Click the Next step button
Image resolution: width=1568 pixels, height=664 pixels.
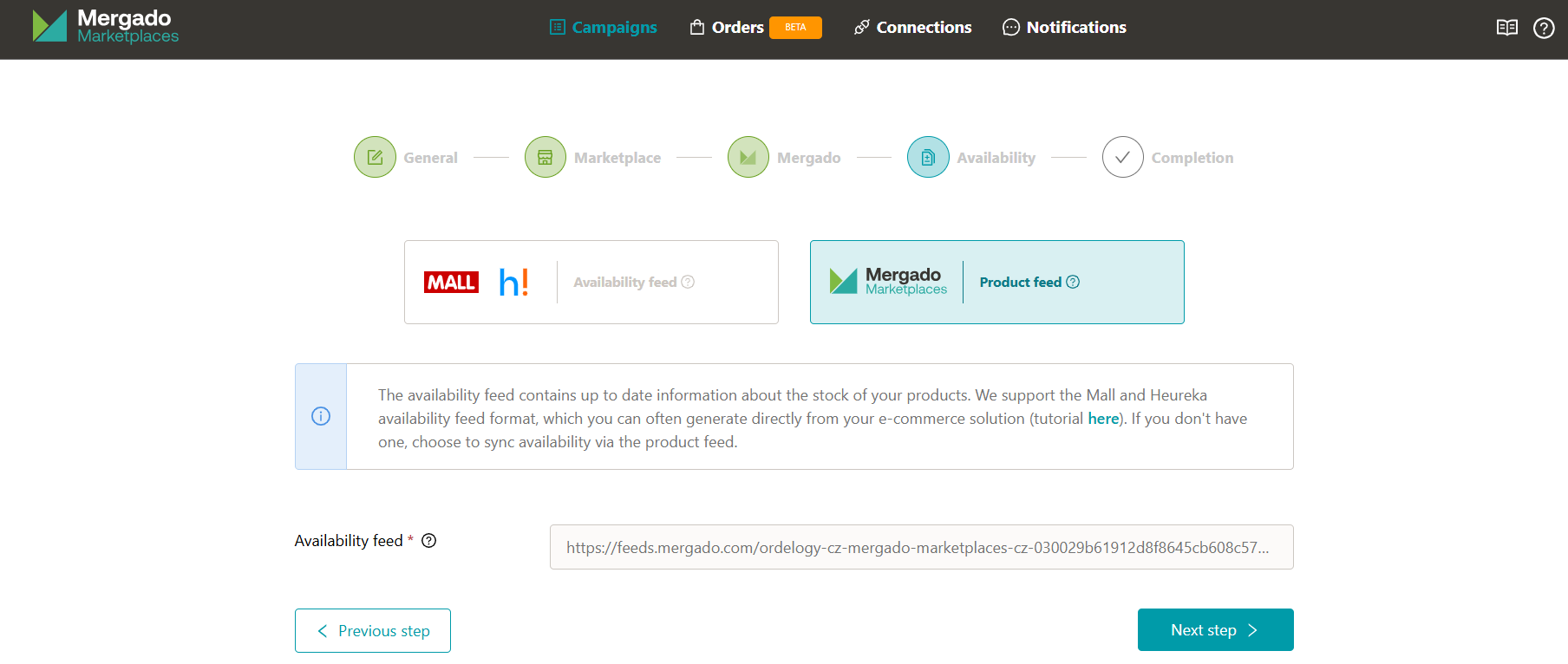[x=1215, y=630]
